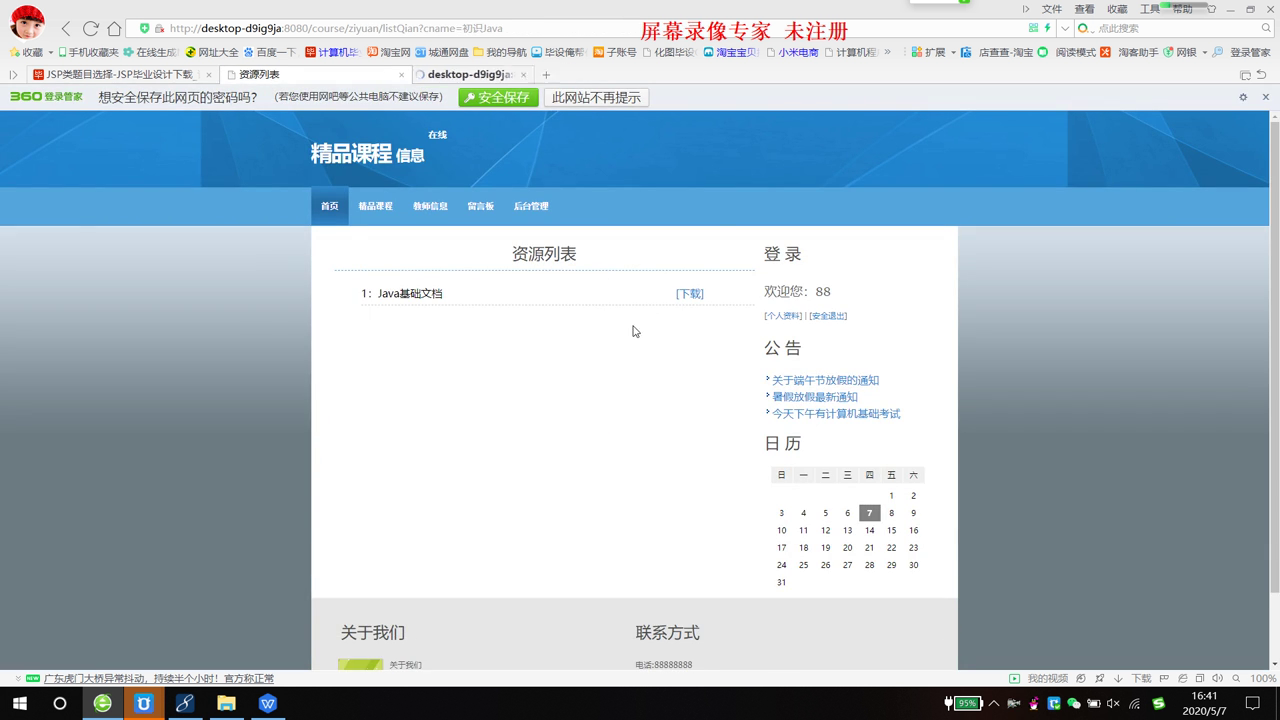The height and width of the screenshot is (720, 1280).
Task: Close the 资源列表 tab
Action: [402, 75]
